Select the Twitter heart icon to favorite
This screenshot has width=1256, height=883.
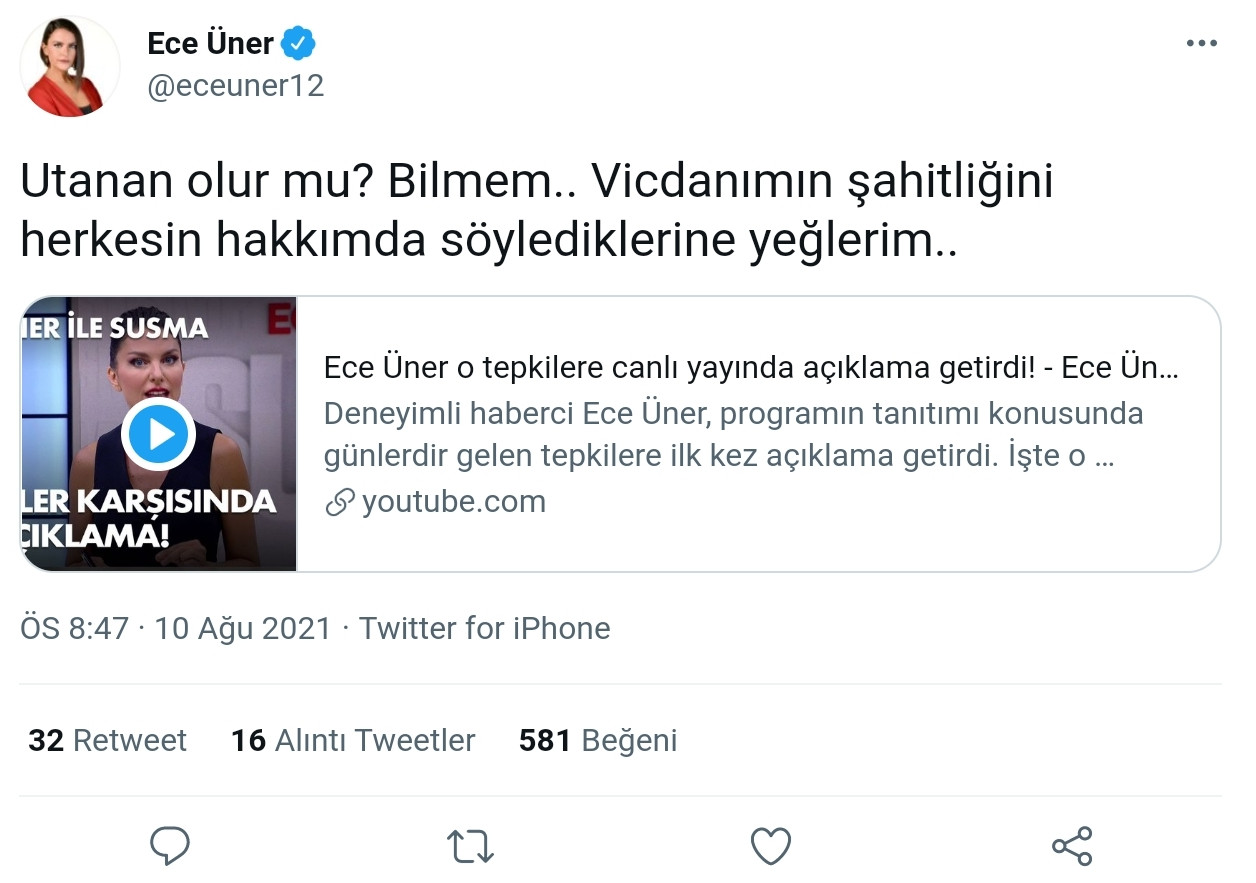(770, 845)
